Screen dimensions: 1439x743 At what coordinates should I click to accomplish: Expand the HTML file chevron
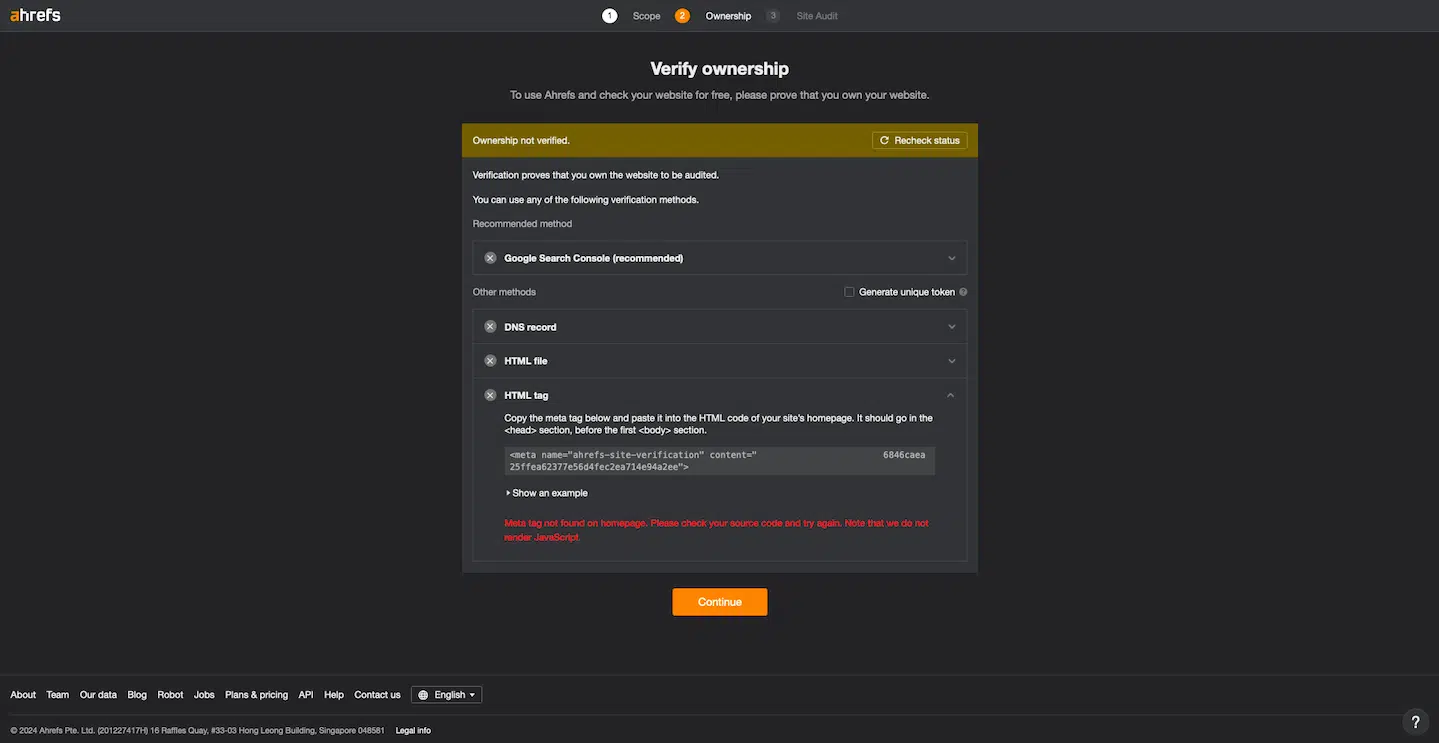tap(951, 361)
